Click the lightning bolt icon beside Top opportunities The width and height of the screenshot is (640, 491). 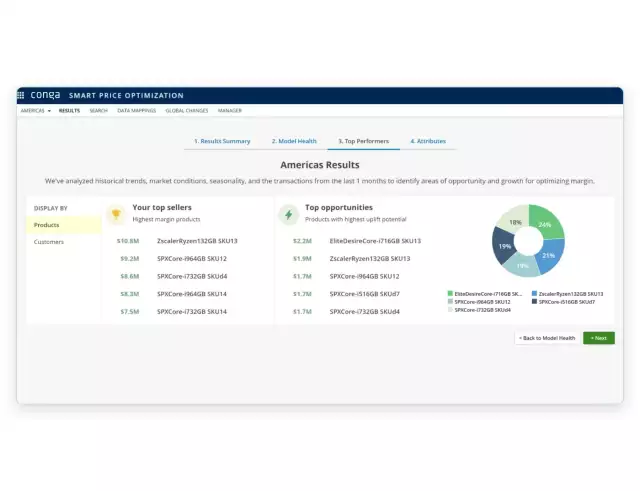click(x=289, y=214)
